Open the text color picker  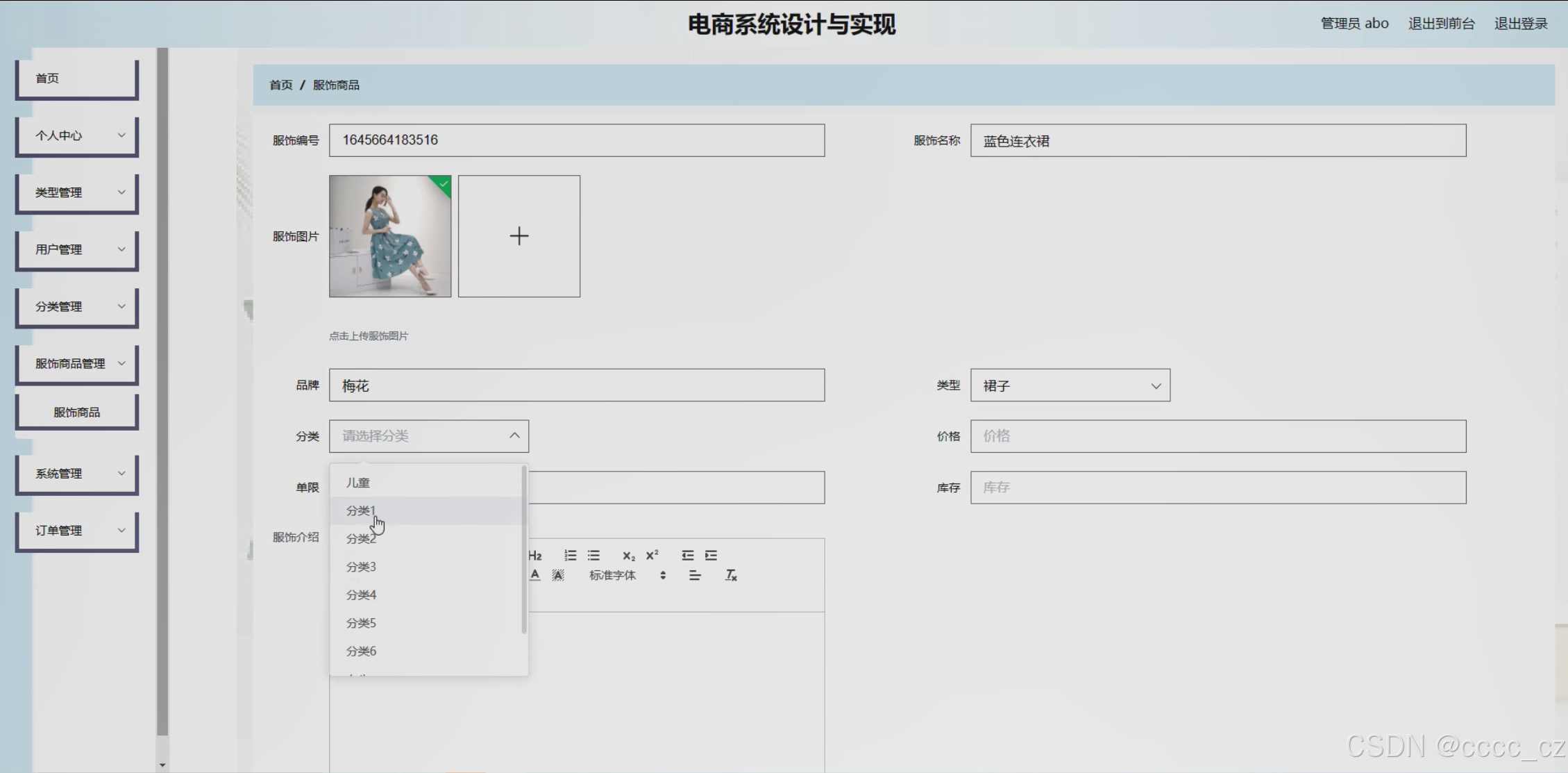tap(534, 575)
